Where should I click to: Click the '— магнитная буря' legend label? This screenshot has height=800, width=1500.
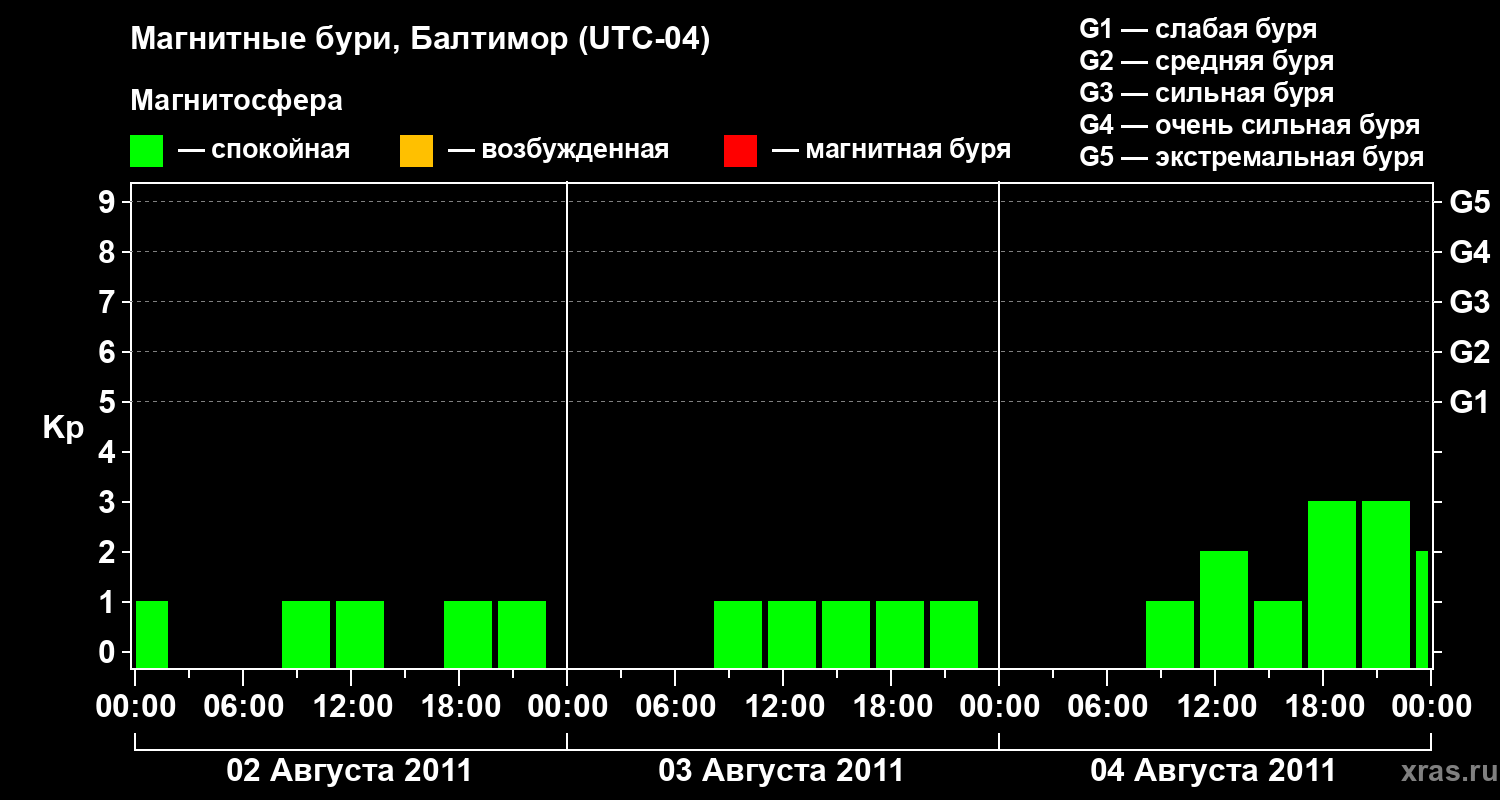892,150
